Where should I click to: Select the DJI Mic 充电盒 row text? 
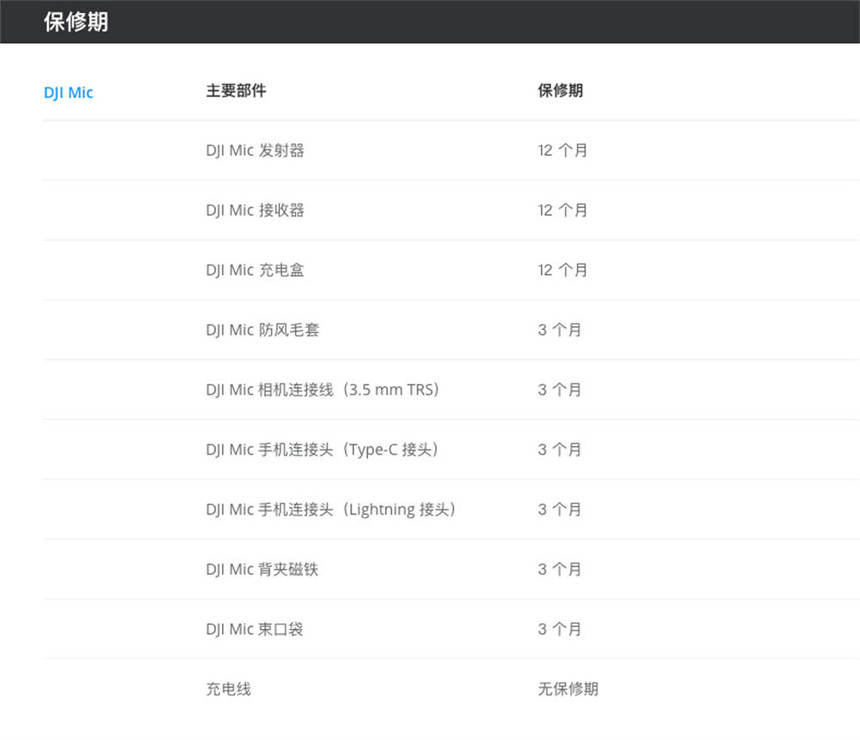(x=255, y=270)
